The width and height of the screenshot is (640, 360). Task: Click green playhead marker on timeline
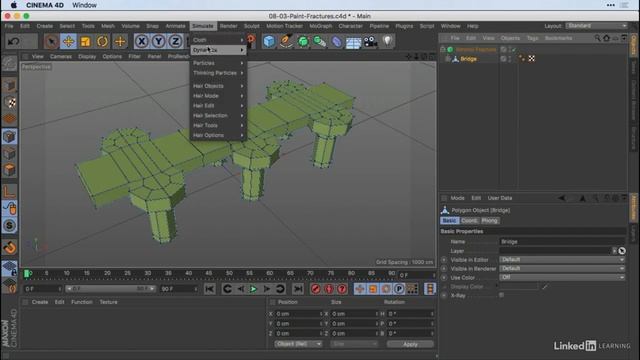tap(27, 273)
